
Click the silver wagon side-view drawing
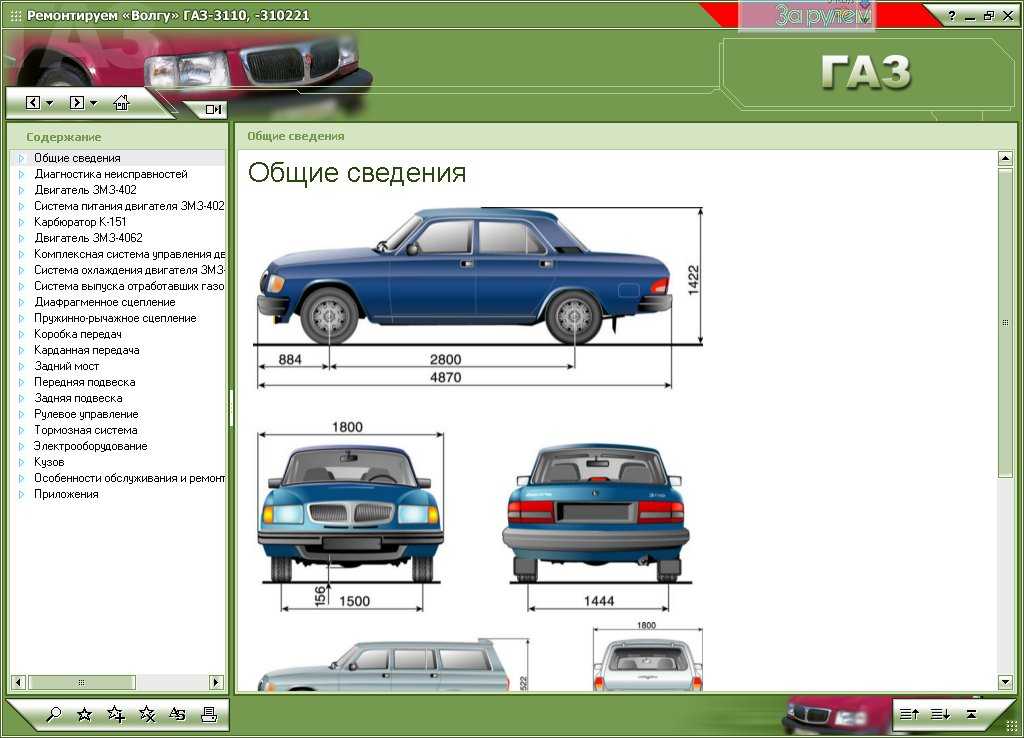click(x=383, y=665)
